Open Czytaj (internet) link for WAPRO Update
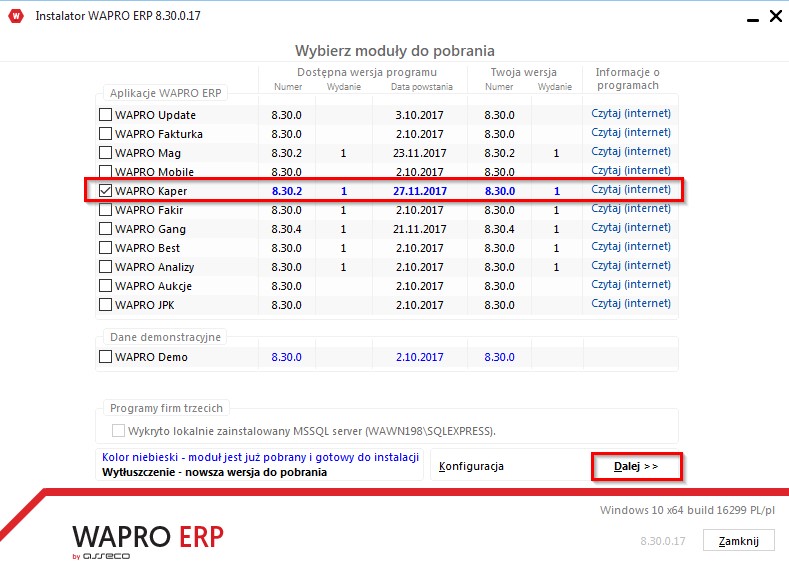Screen dimensions: 789x566 [x=631, y=114]
